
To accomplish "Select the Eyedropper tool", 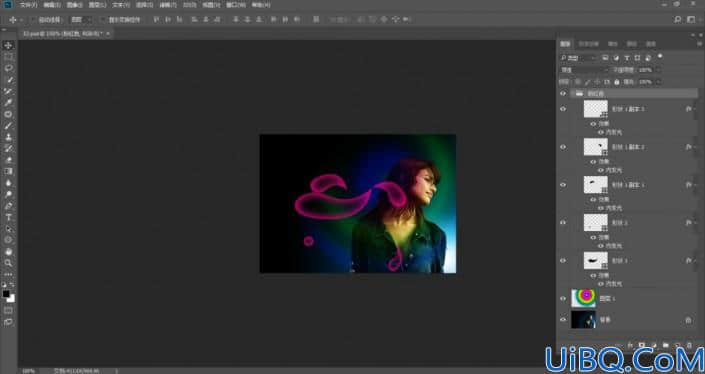I will point(8,103).
